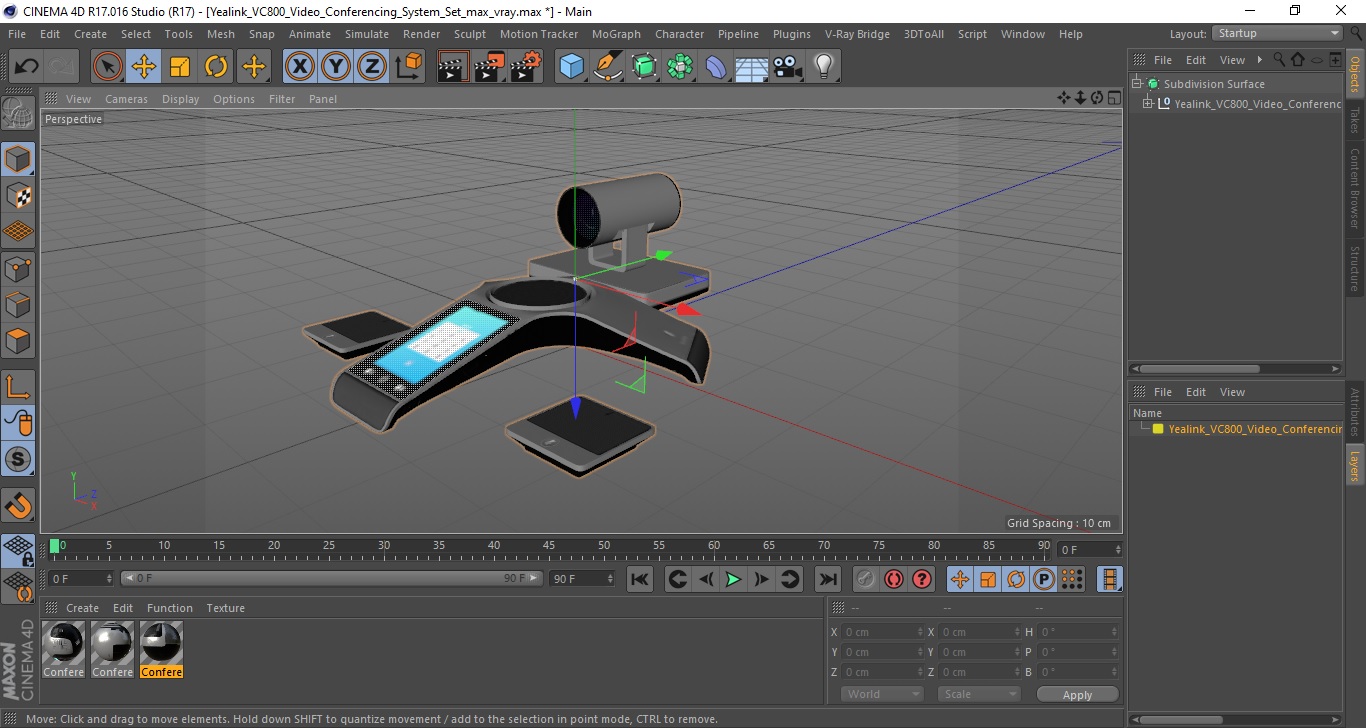Toggle Position keyframe recording icon
The height and width of the screenshot is (728, 1366).
(959, 579)
